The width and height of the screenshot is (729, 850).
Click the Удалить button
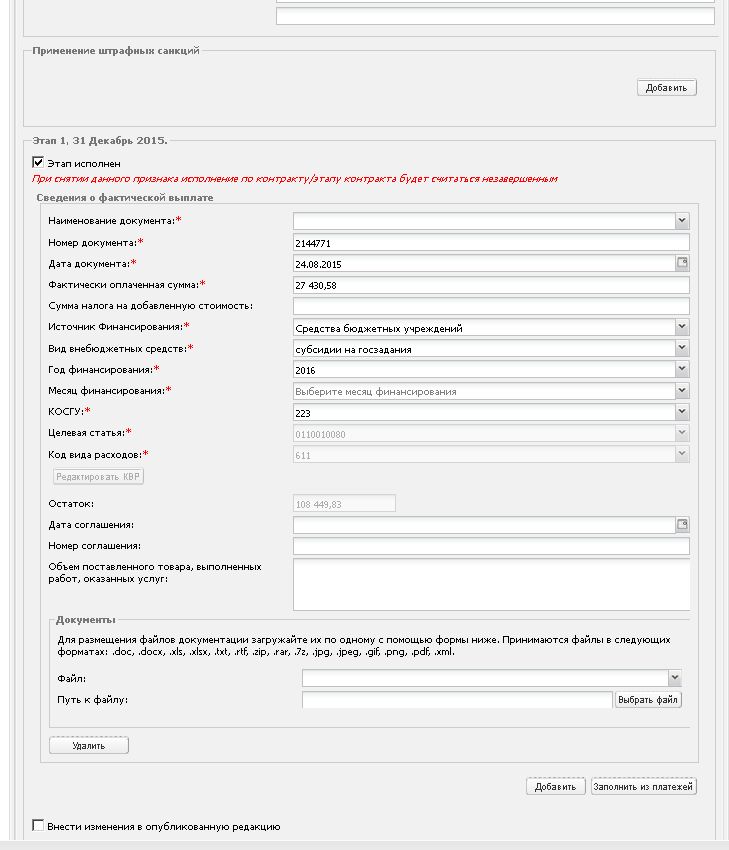click(x=89, y=745)
